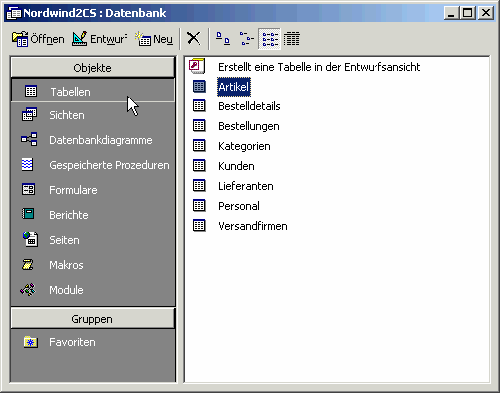This screenshot has height=393, width=500.
Task: Click the Gruppen header button
Action: coord(93,319)
